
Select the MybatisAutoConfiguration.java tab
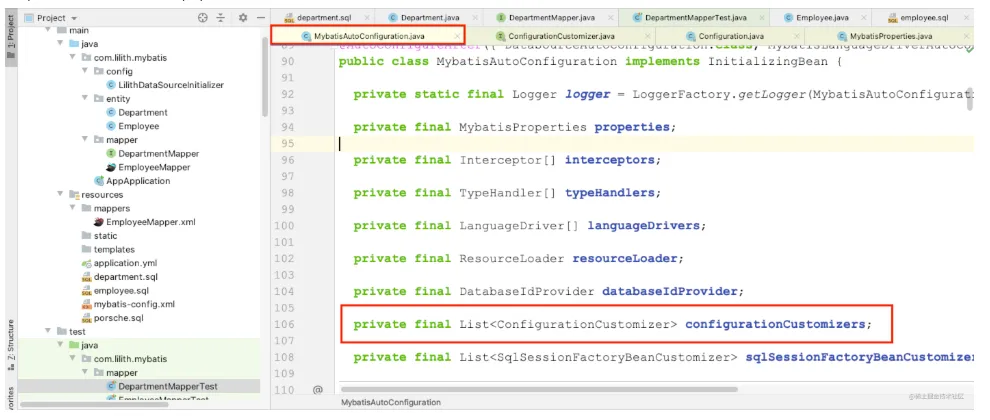click(369, 36)
